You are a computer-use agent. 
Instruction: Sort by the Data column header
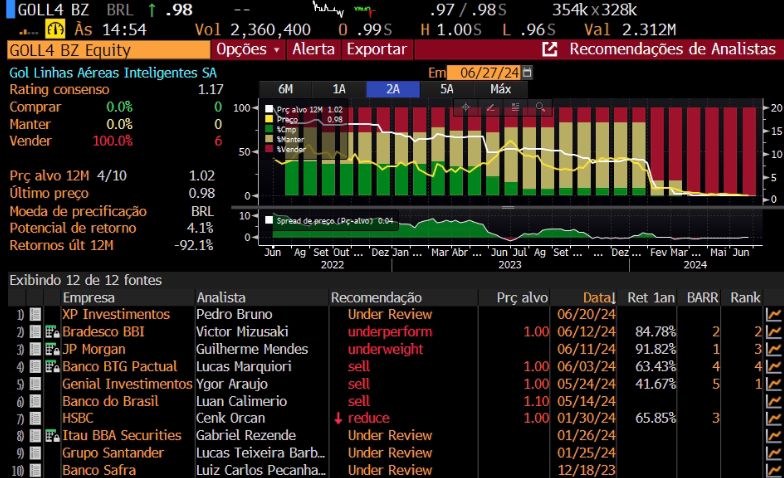[598, 297]
